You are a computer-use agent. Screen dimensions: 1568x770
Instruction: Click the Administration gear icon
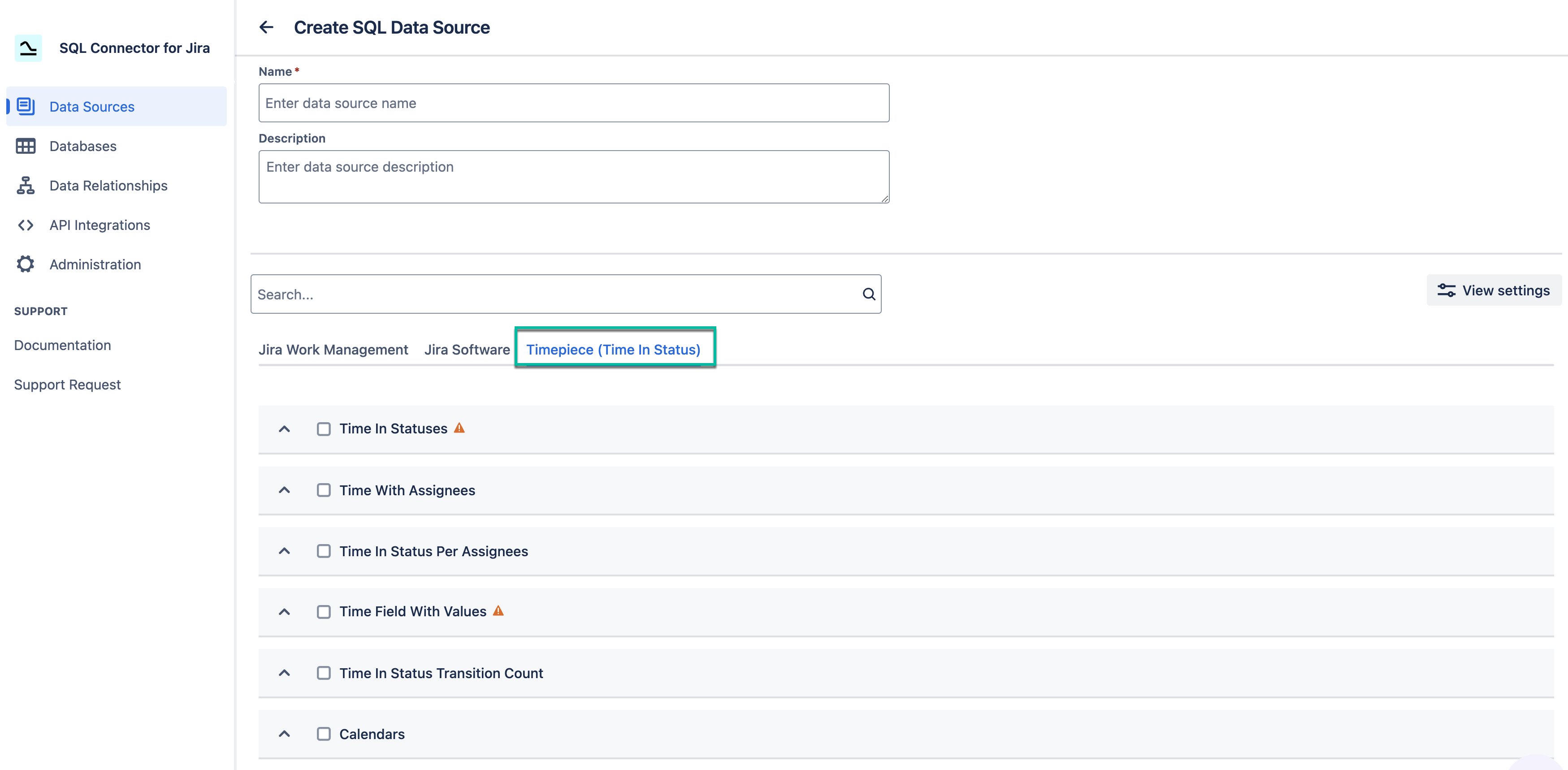[x=25, y=264]
